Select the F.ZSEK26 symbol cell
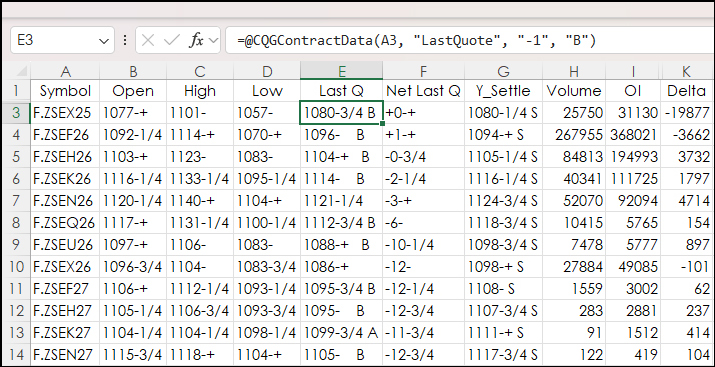Image resolution: width=715 pixels, height=367 pixels. coord(65,179)
